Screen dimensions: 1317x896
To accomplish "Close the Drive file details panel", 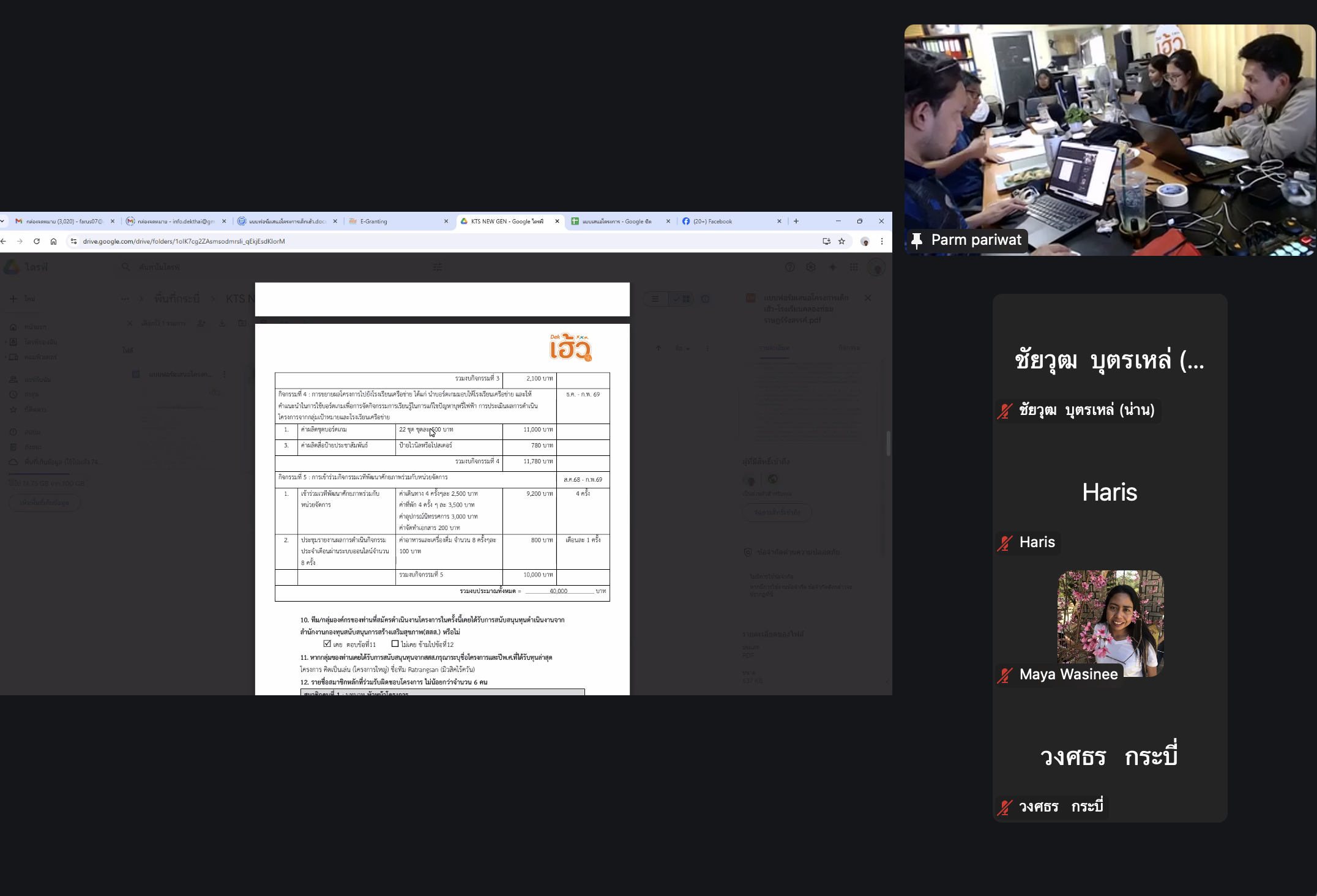I will tap(868, 298).
